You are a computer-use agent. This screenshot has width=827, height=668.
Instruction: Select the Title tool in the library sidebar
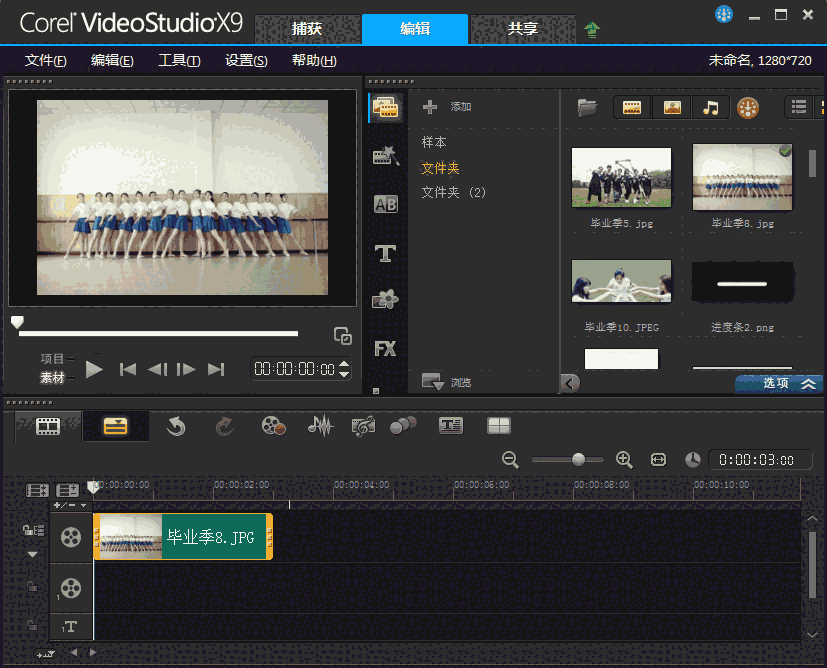tap(386, 253)
